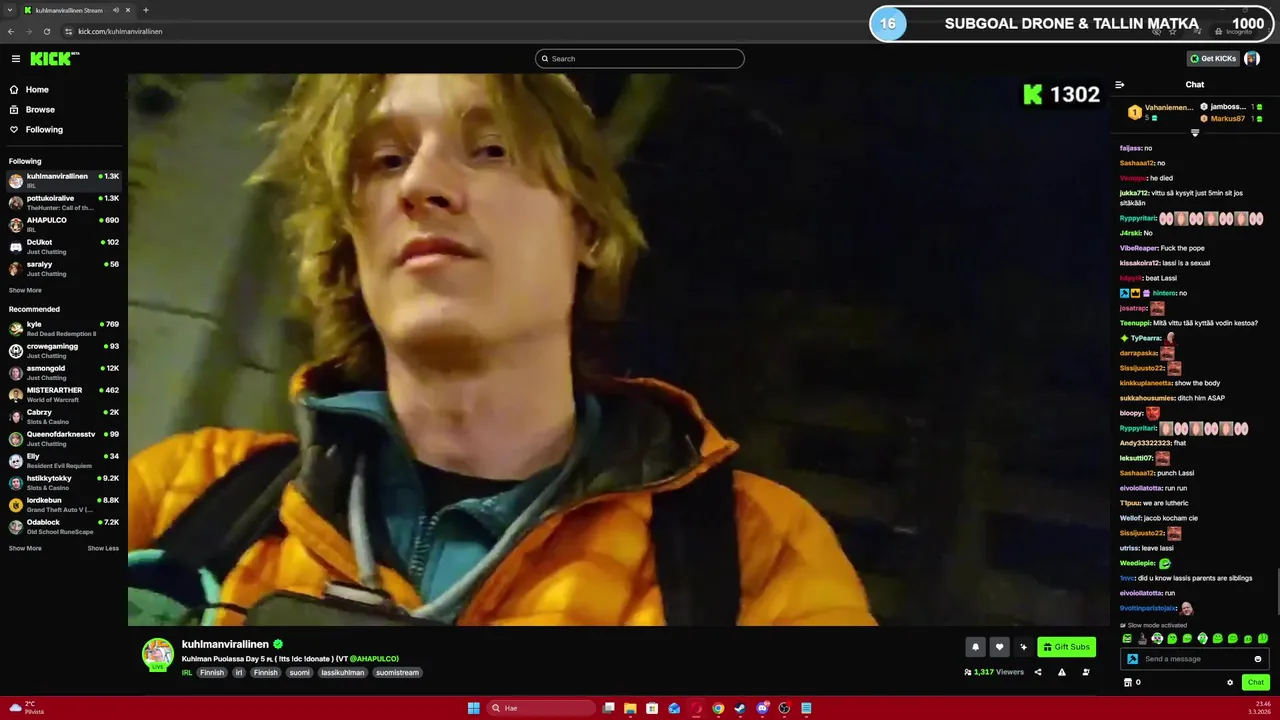Viewport: 1280px width, 720px height.
Task: Open Odablock recommended channel
Action: pyautogui.click(x=64, y=527)
